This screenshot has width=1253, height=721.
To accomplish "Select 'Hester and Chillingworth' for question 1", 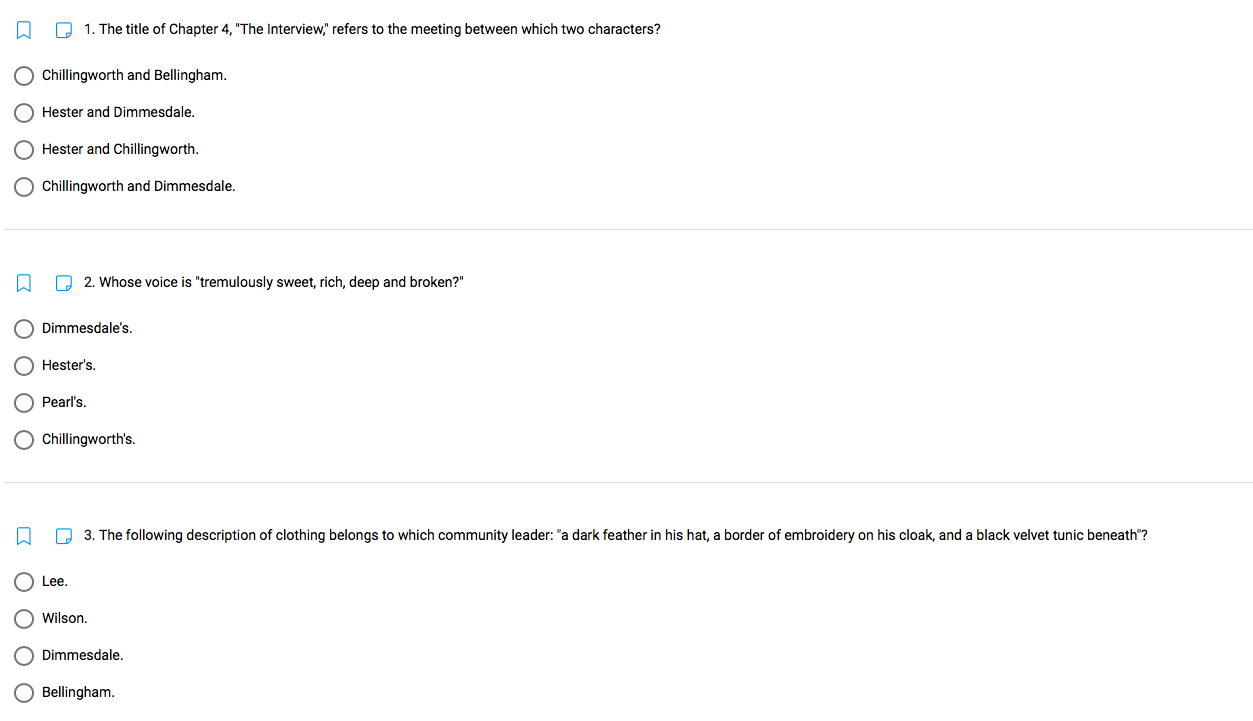I will pyautogui.click(x=23, y=149).
